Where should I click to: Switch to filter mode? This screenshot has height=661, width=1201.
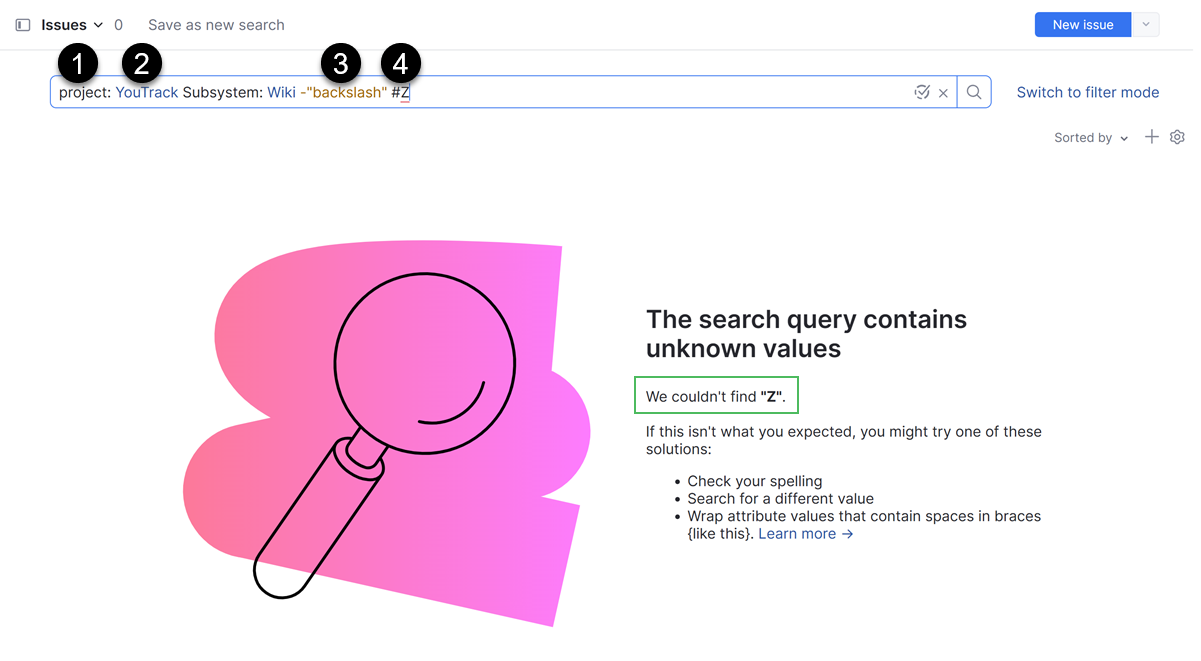click(1088, 92)
